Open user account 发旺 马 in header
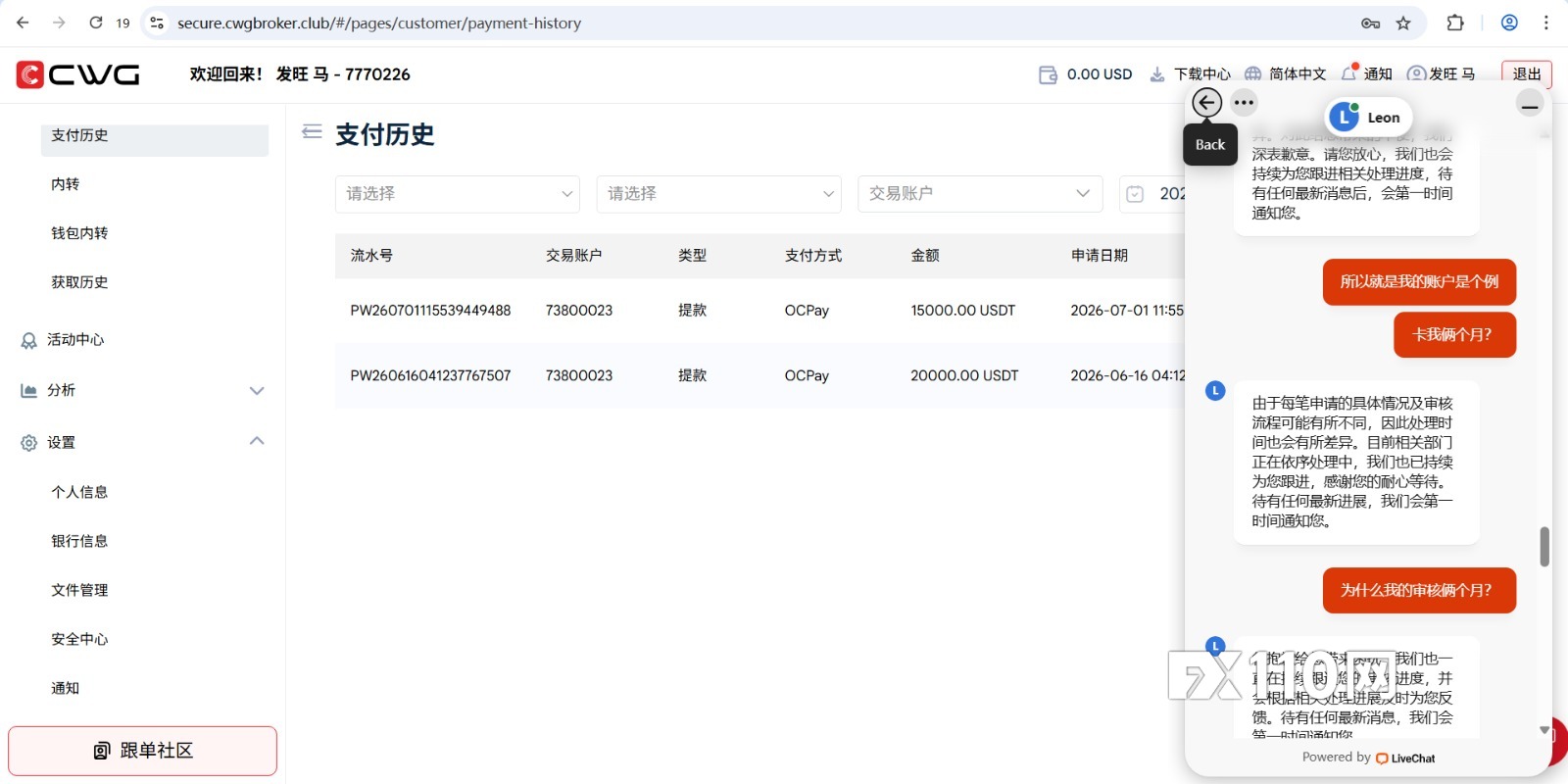The height and width of the screenshot is (784, 1568). (x=1441, y=74)
